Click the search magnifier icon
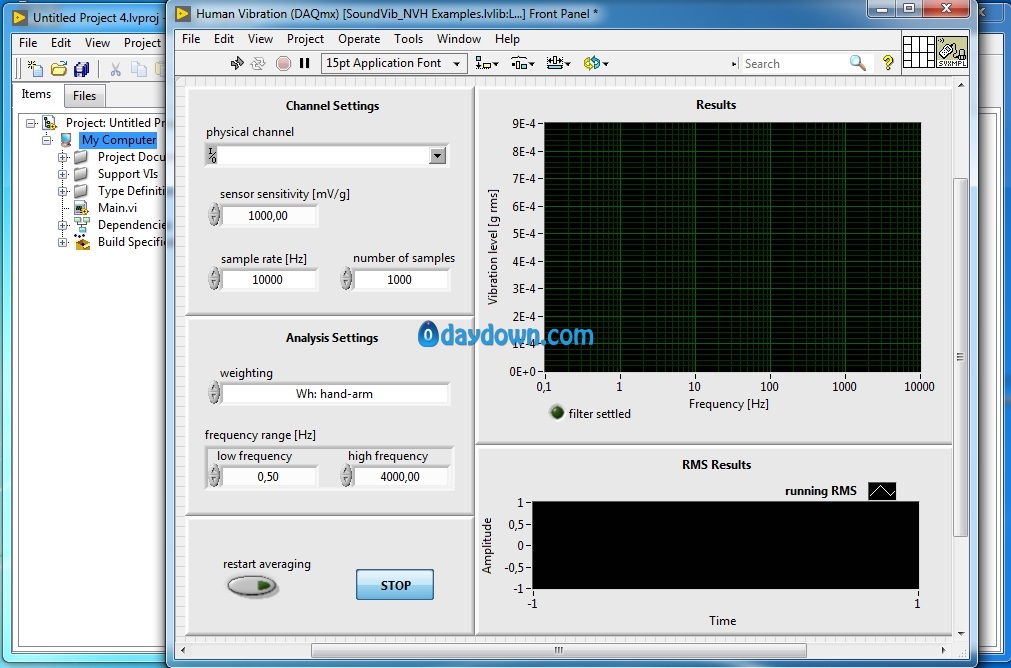Screen dimensions: 1011x668 click(x=858, y=63)
